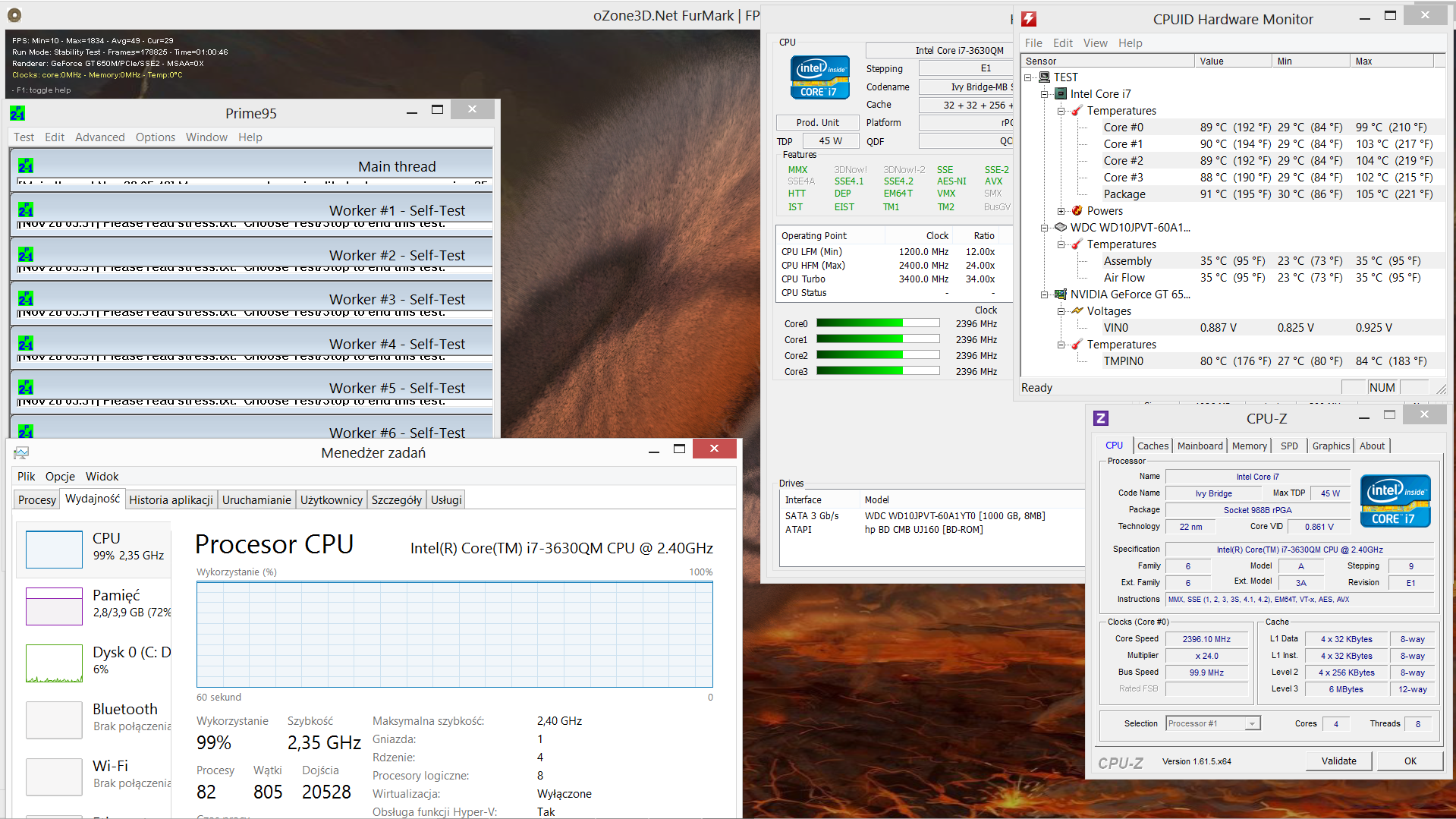The image size is (1456, 819).
Task: Click the Core3 green clock bar
Action: (x=877, y=371)
